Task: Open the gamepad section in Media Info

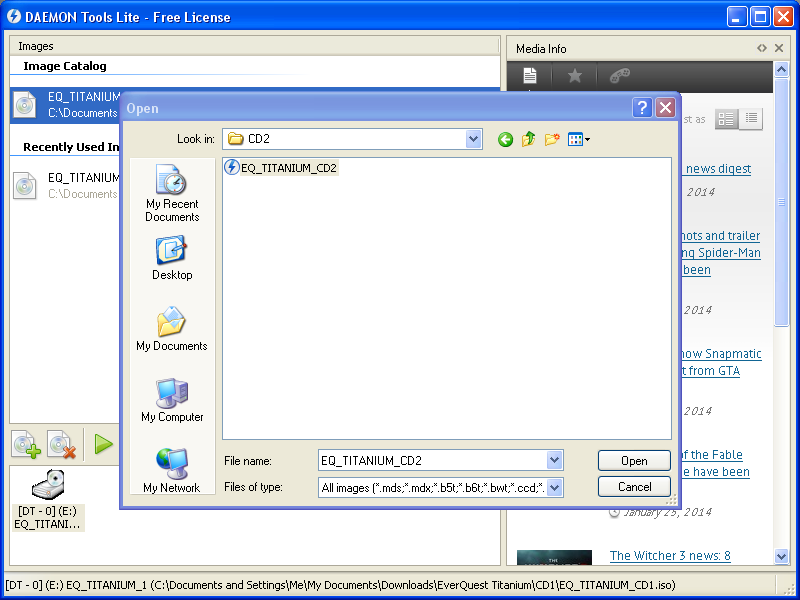Action: [x=619, y=76]
